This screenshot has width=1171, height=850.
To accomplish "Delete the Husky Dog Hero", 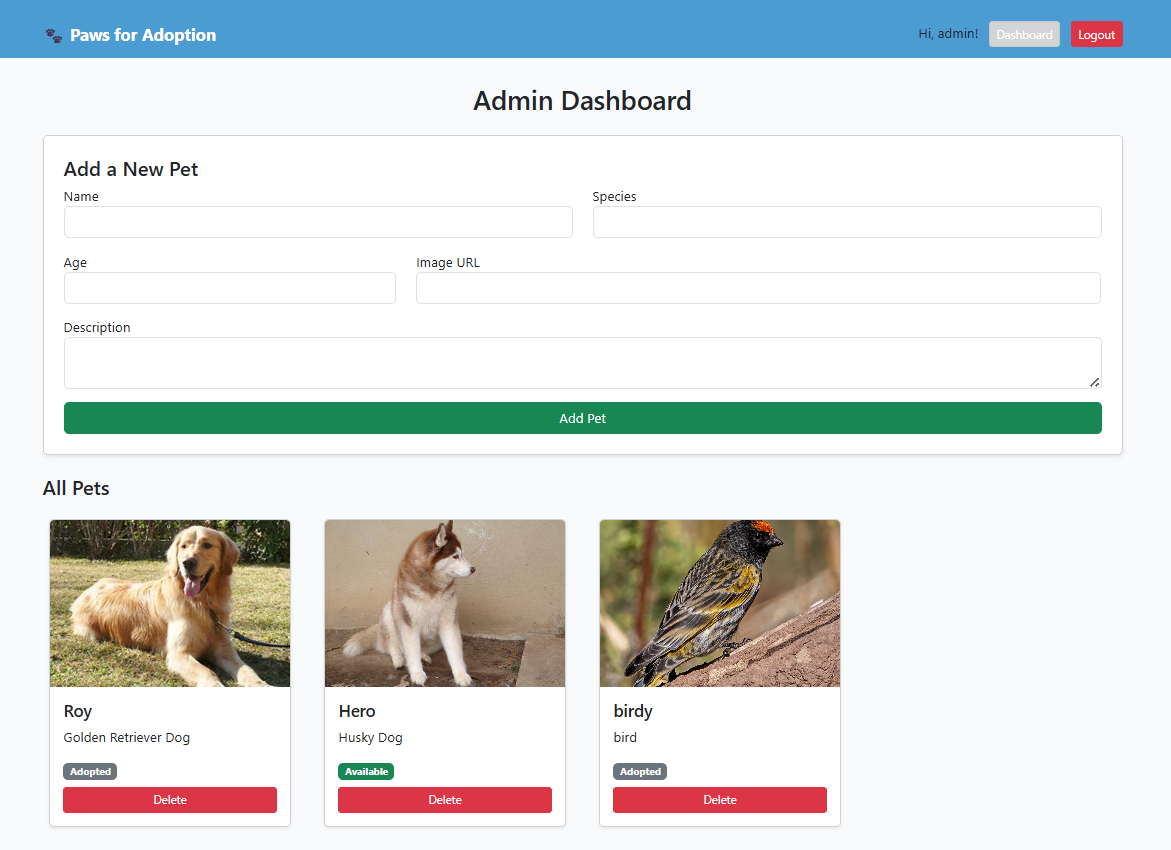I will (445, 800).
